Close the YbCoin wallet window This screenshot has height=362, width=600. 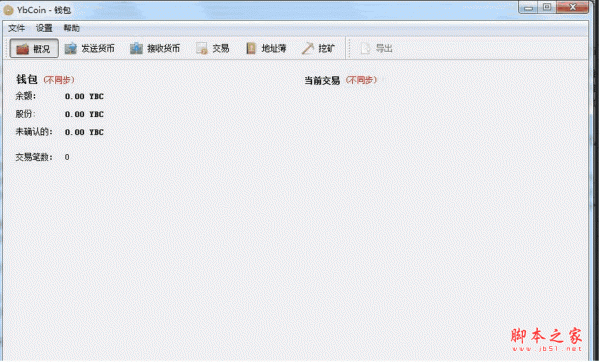pos(573,7)
